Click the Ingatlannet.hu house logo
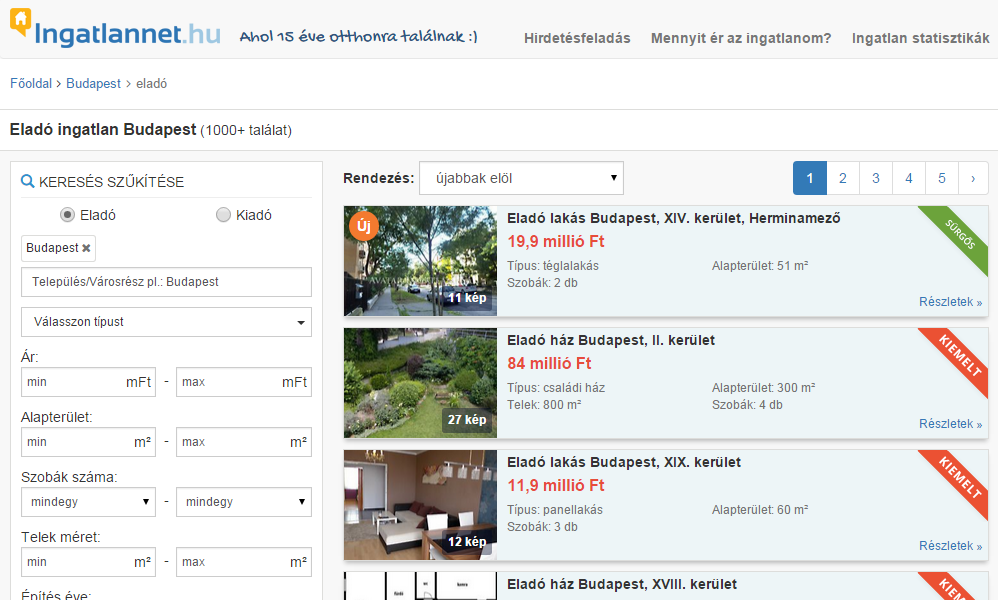 coord(20,22)
